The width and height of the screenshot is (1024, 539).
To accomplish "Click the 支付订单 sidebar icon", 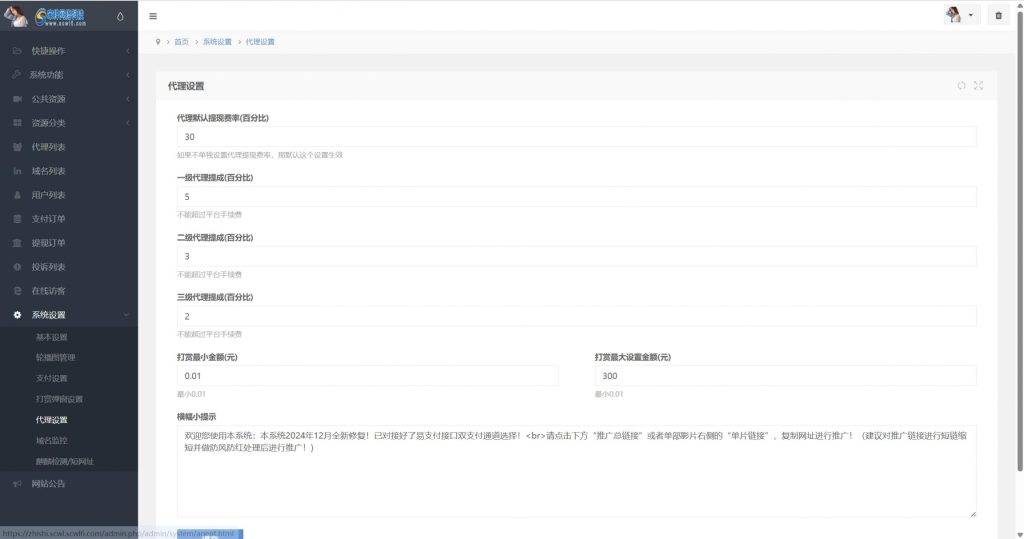I will coord(18,219).
